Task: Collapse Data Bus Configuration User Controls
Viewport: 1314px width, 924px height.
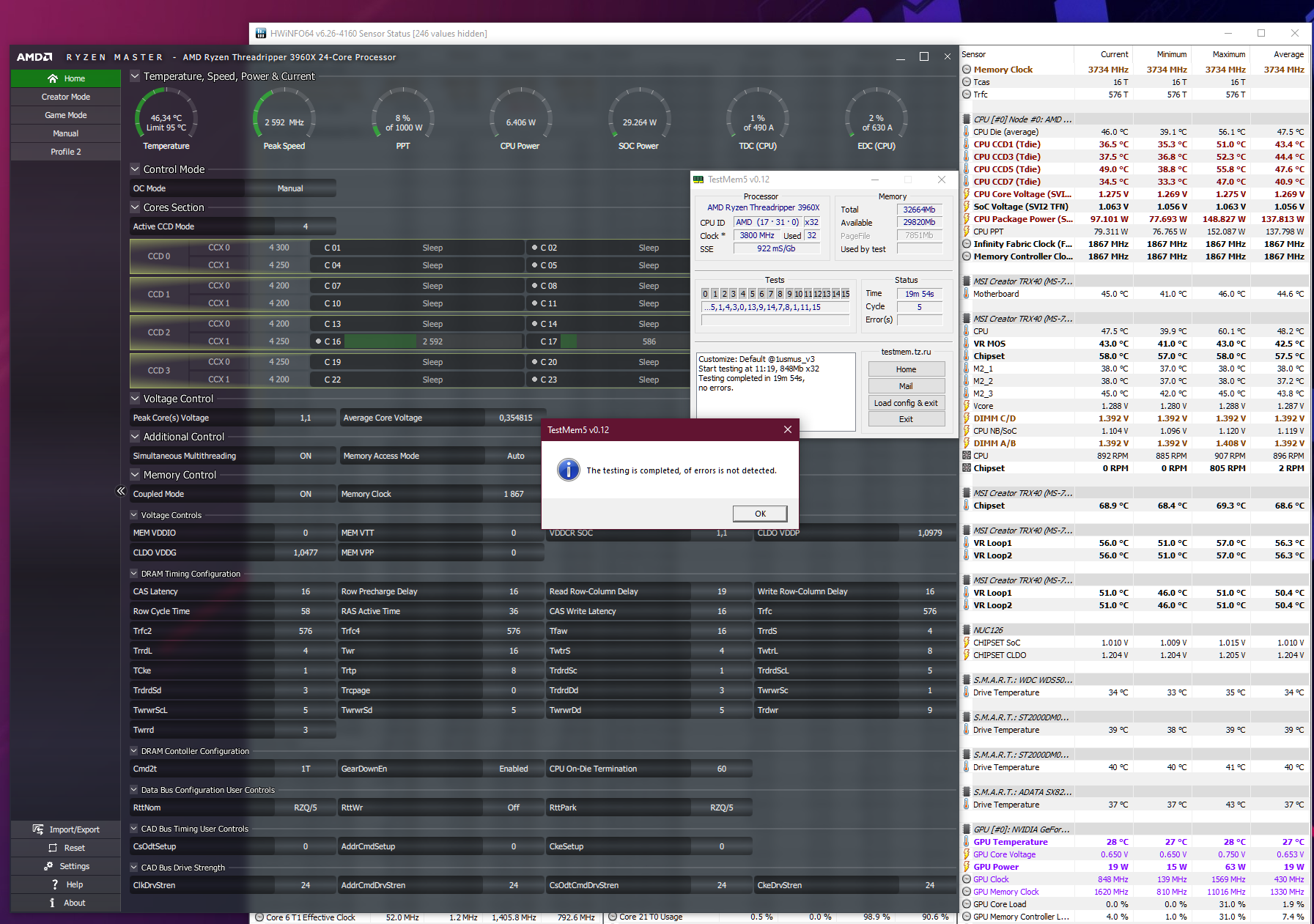Action: (x=134, y=790)
